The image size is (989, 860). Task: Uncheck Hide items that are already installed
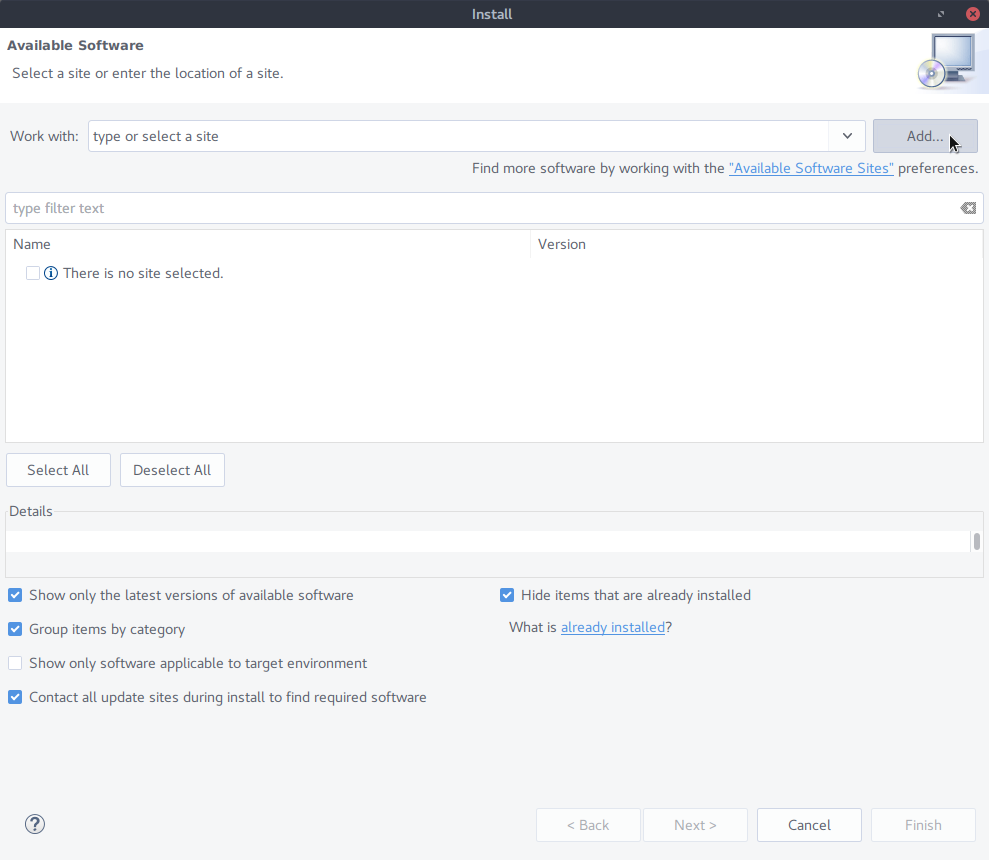tap(507, 595)
